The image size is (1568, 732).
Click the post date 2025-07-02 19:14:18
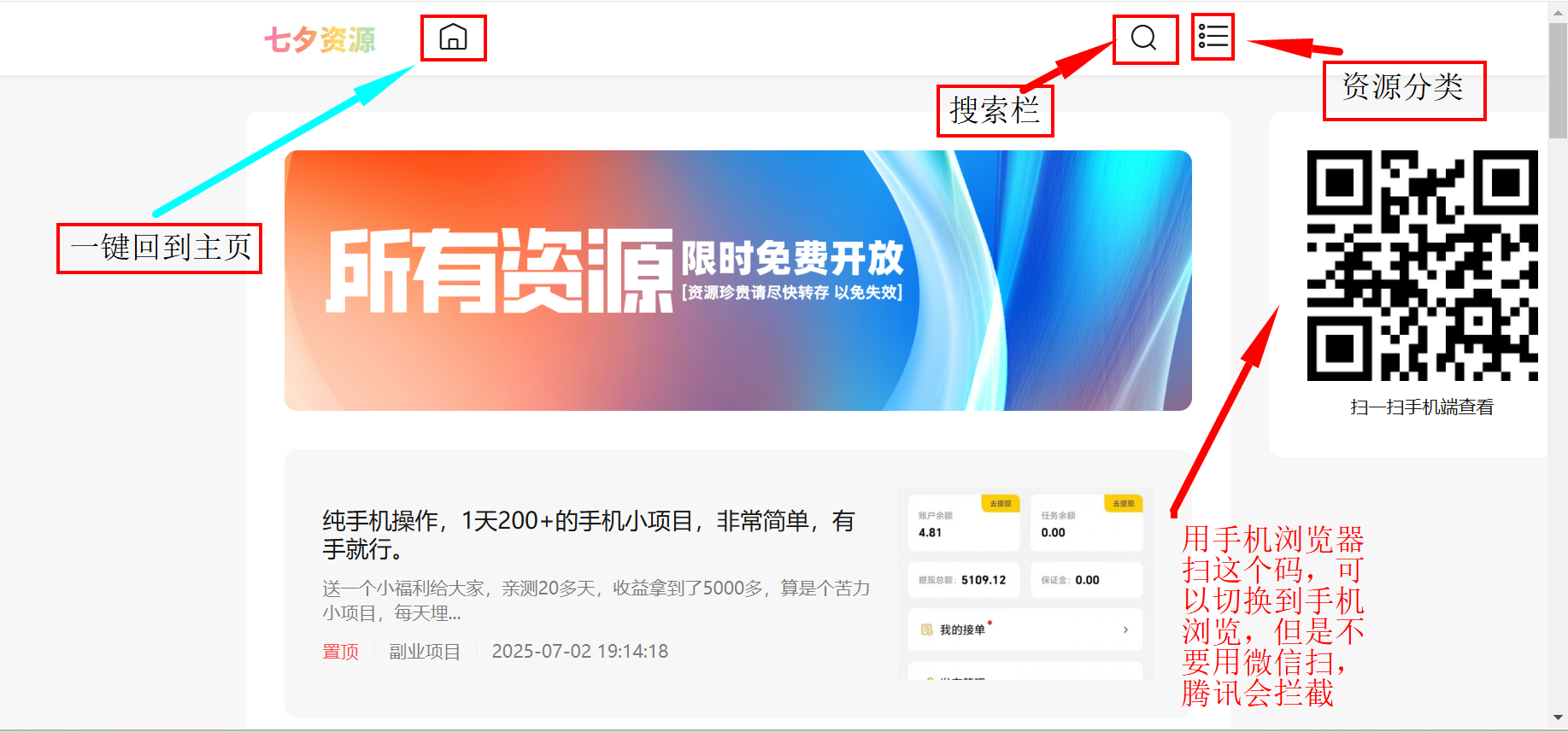click(579, 652)
